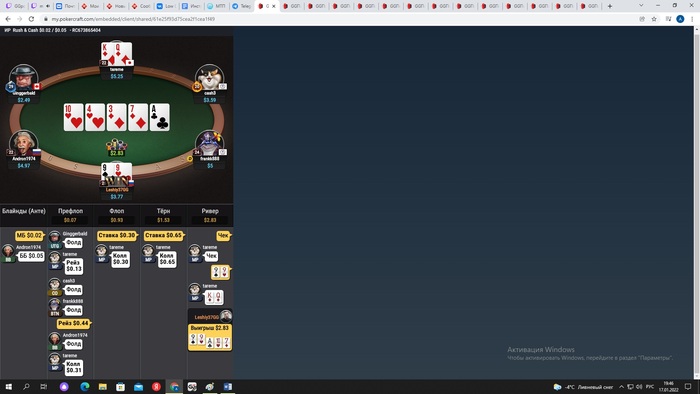Click tareme's Рейз $0.13 action bubble
Screen dimensions: 700x394
coord(74,266)
